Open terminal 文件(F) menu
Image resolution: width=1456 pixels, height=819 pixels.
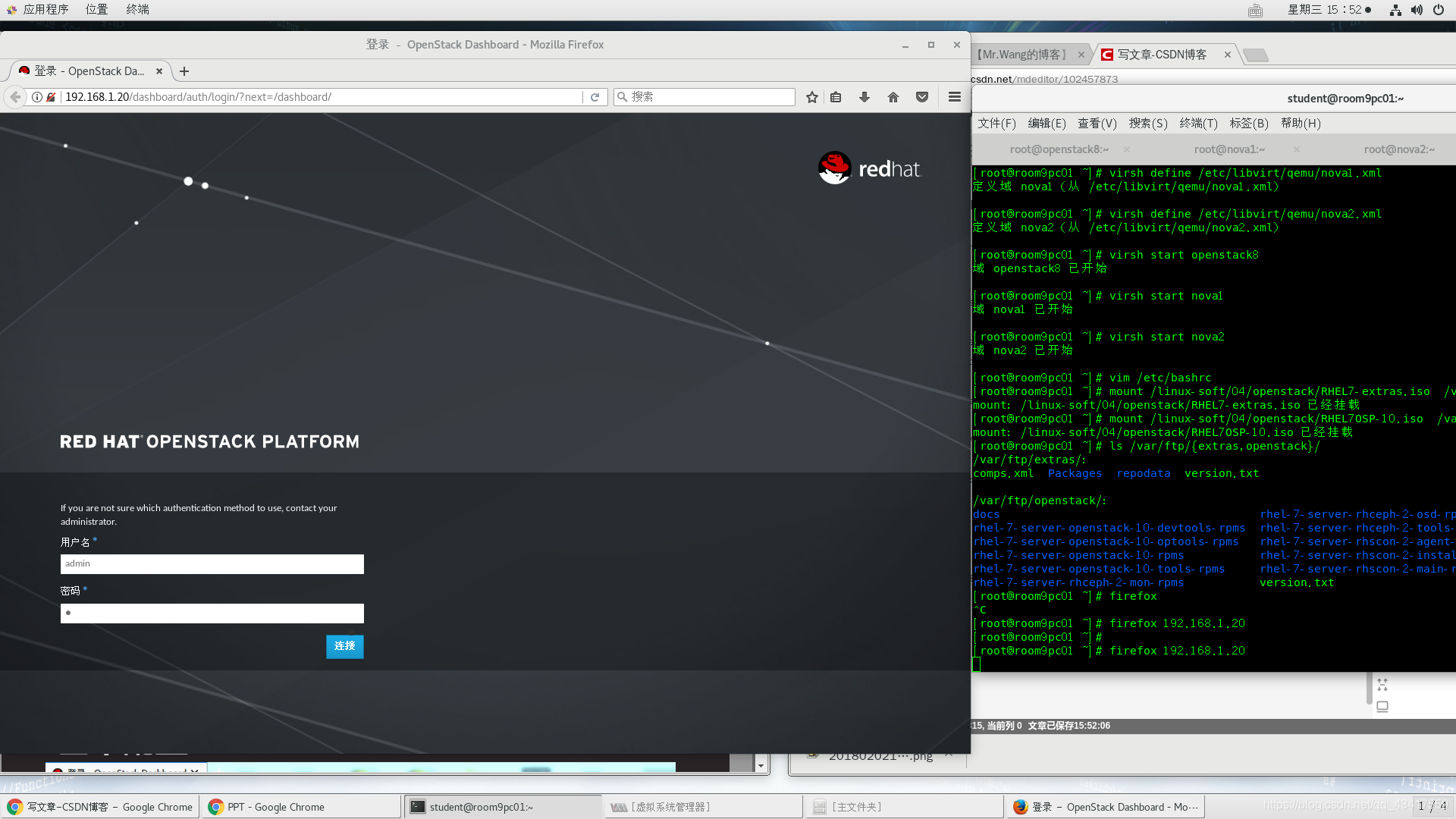[x=996, y=124]
